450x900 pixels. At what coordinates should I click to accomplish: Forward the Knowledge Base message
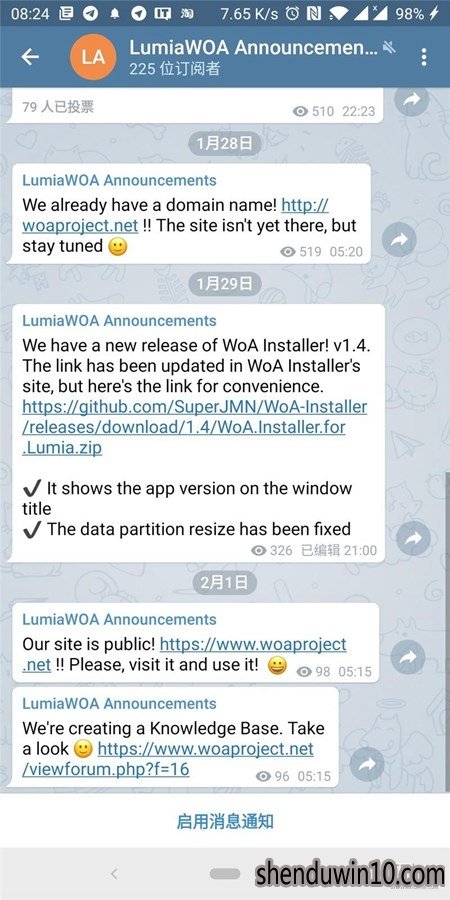pyautogui.click(x=367, y=764)
